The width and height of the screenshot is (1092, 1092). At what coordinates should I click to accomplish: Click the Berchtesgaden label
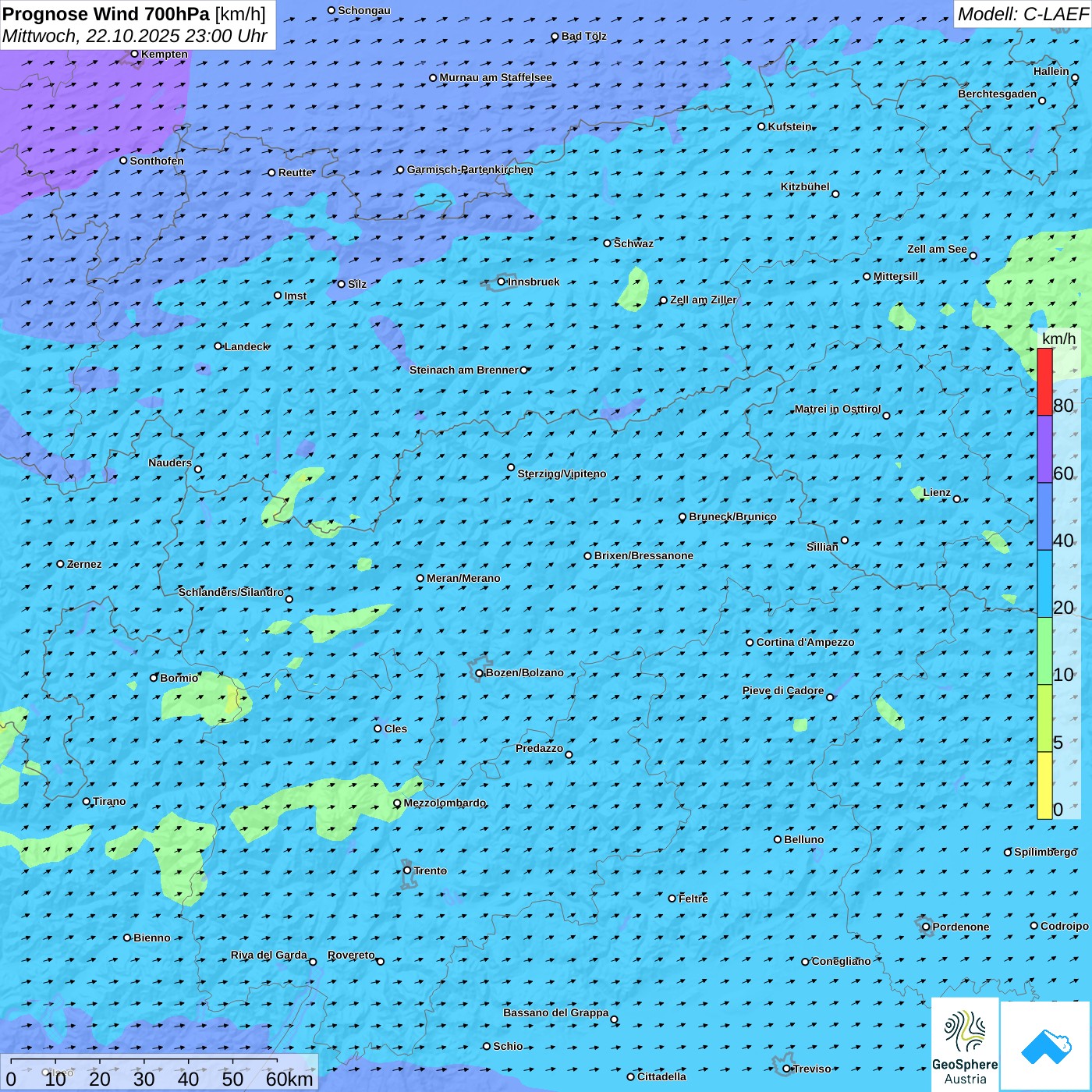tap(998, 94)
